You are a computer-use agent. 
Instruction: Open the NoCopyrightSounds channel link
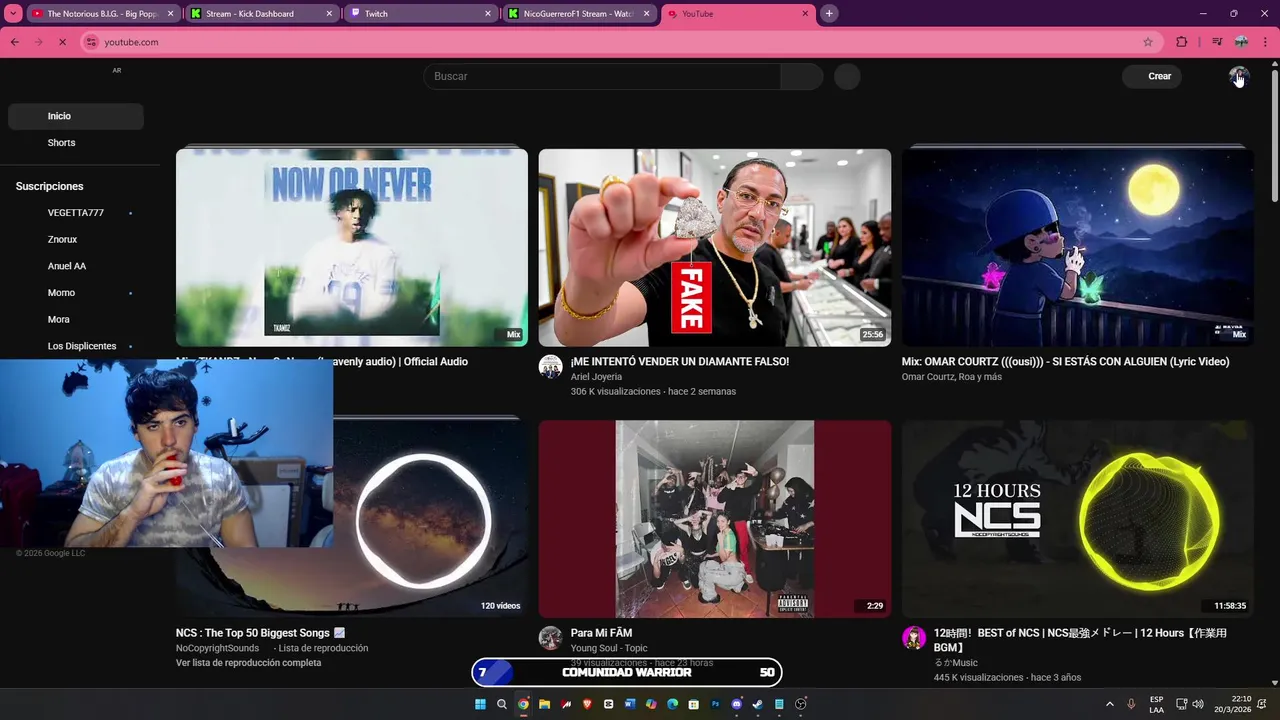coord(217,648)
